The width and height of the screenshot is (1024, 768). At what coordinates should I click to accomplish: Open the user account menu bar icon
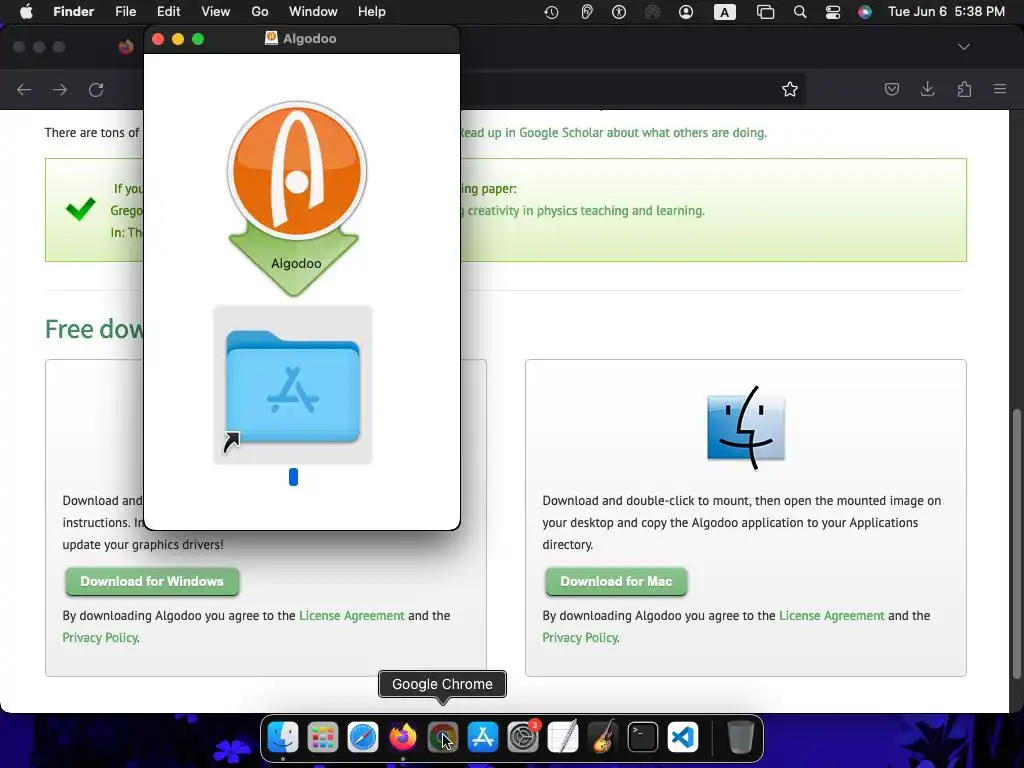[686, 12]
